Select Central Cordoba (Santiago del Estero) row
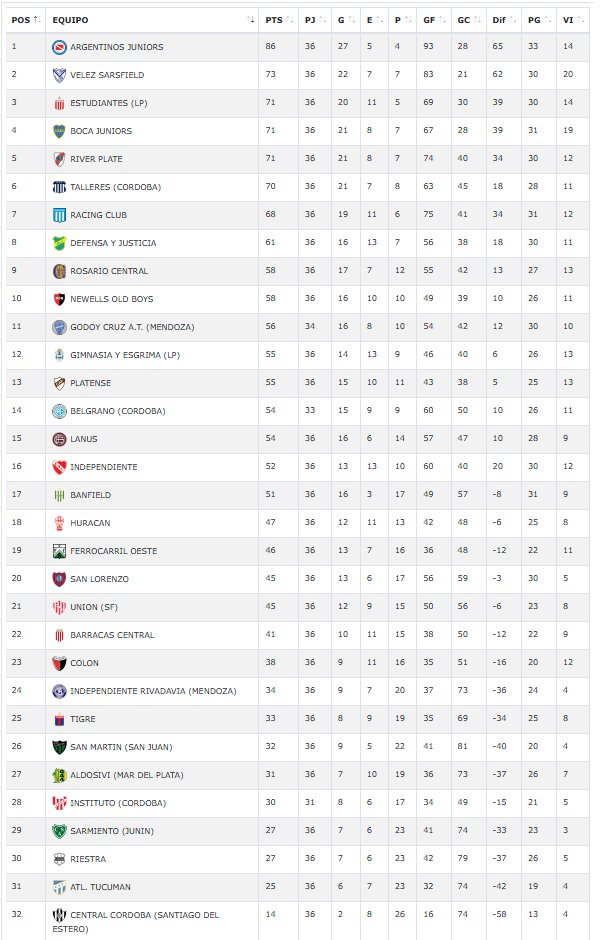 300,921
